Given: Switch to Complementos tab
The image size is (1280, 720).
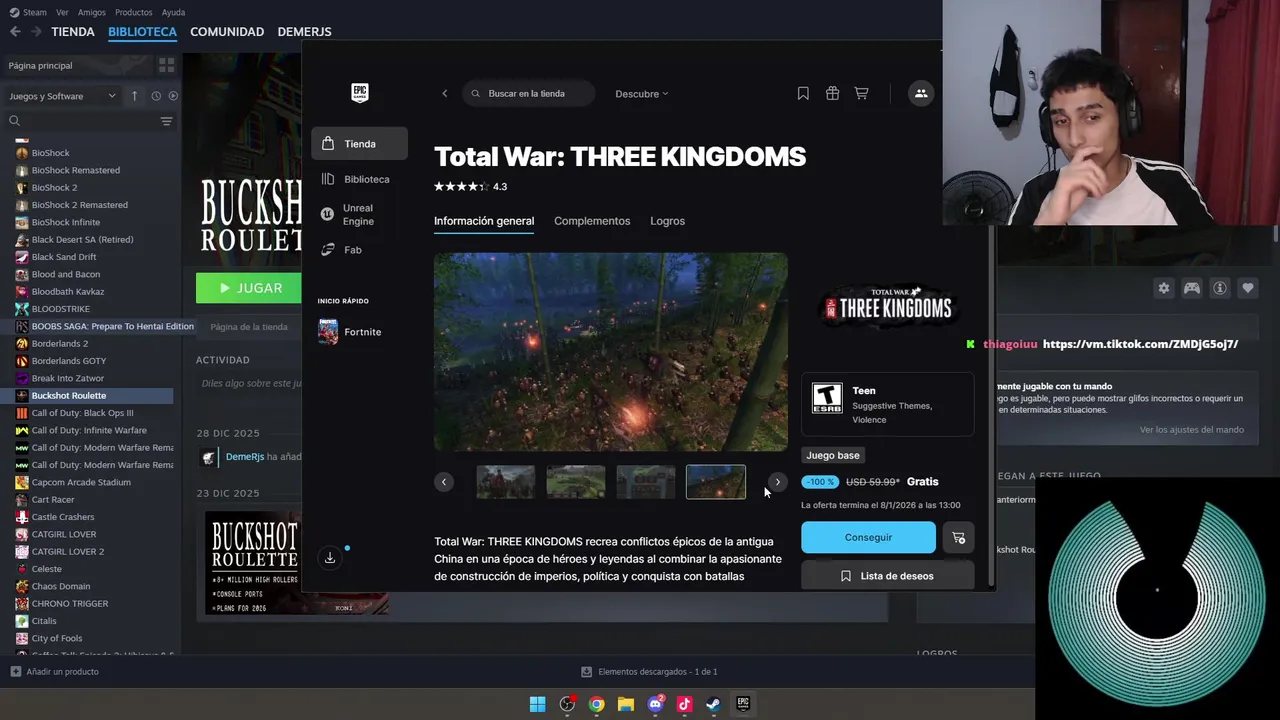Looking at the screenshot, I should click(592, 221).
